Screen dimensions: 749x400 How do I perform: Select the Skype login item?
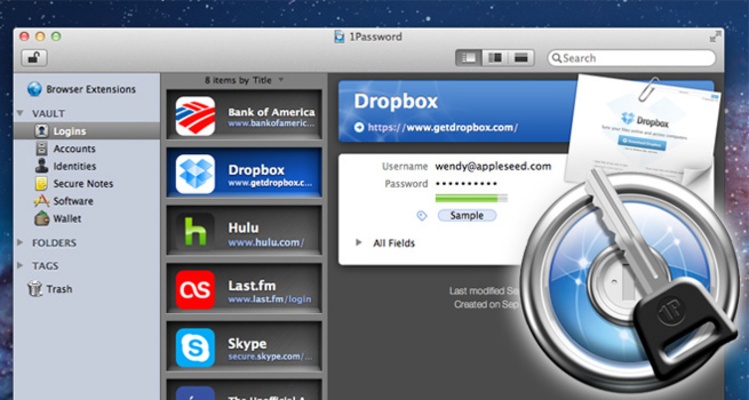point(244,347)
